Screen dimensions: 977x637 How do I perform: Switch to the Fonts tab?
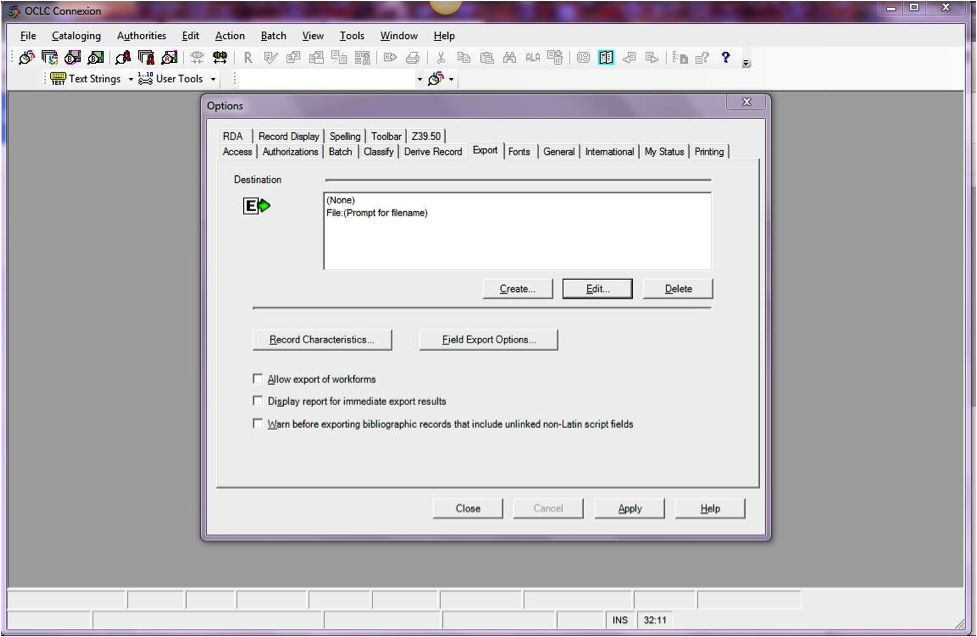click(519, 151)
